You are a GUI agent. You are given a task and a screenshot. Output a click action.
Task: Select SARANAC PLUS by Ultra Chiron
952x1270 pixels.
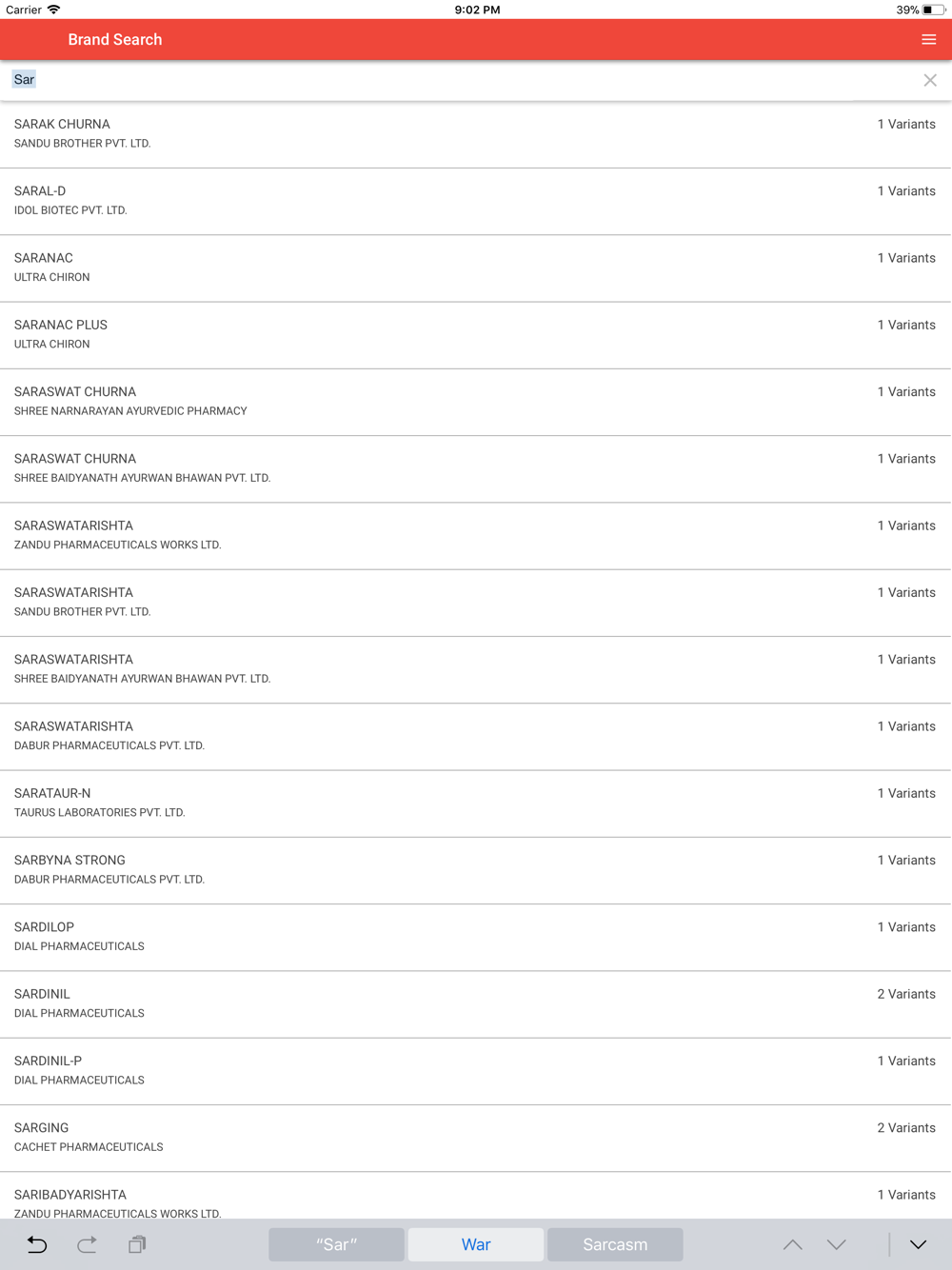(x=476, y=335)
